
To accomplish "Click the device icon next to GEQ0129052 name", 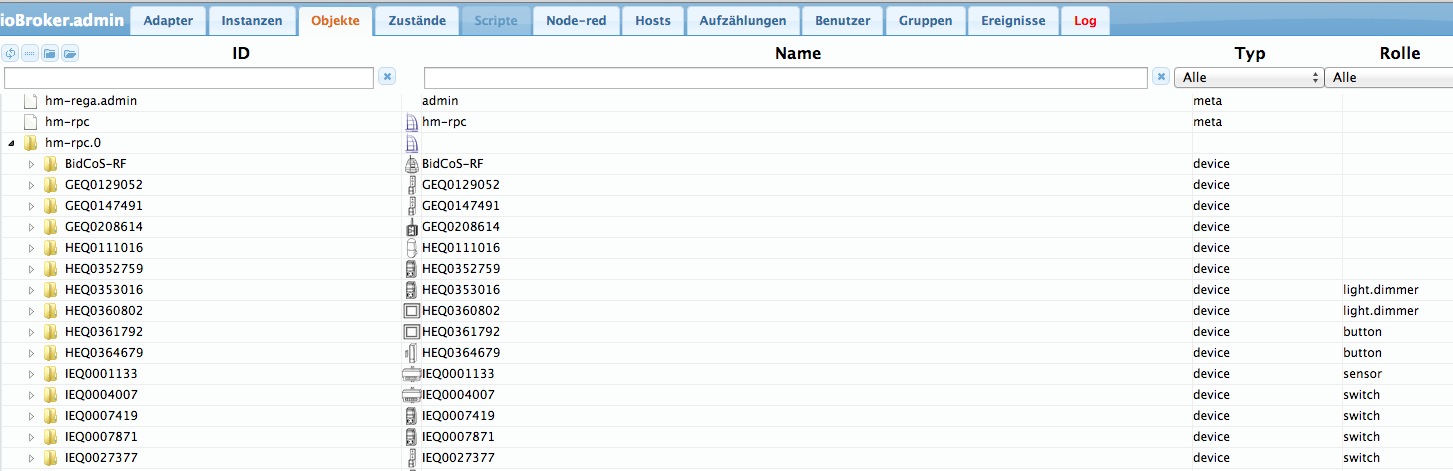I will pos(411,185).
